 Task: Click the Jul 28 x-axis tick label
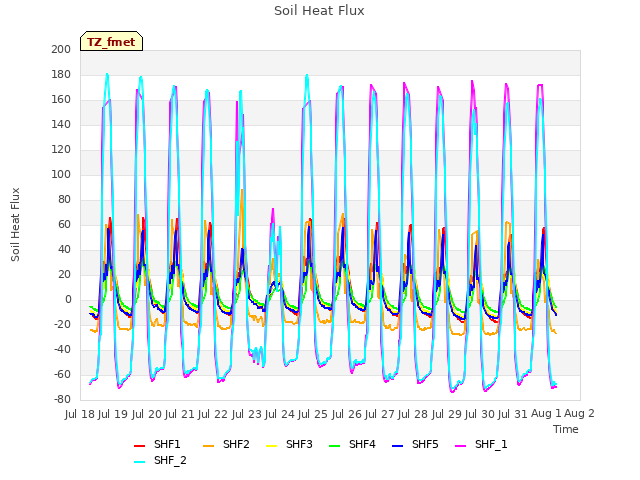coord(413,414)
